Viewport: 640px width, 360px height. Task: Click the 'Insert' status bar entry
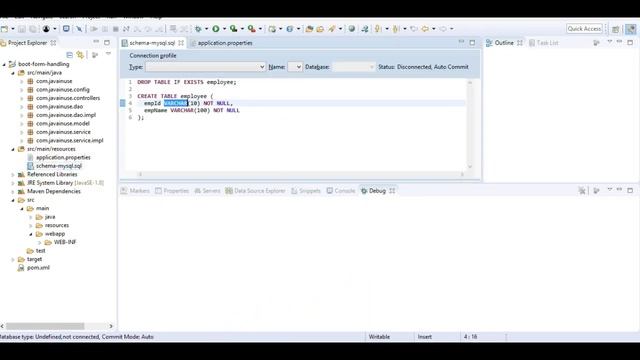tap(424, 337)
